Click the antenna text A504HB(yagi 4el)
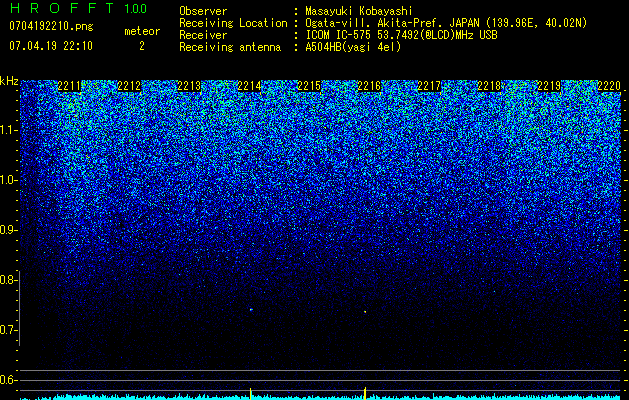This screenshot has width=629, height=400. tap(353, 47)
